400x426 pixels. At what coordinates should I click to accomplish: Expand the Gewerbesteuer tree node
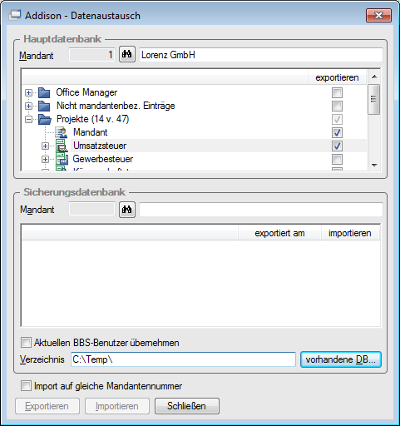click(x=45, y=159)
